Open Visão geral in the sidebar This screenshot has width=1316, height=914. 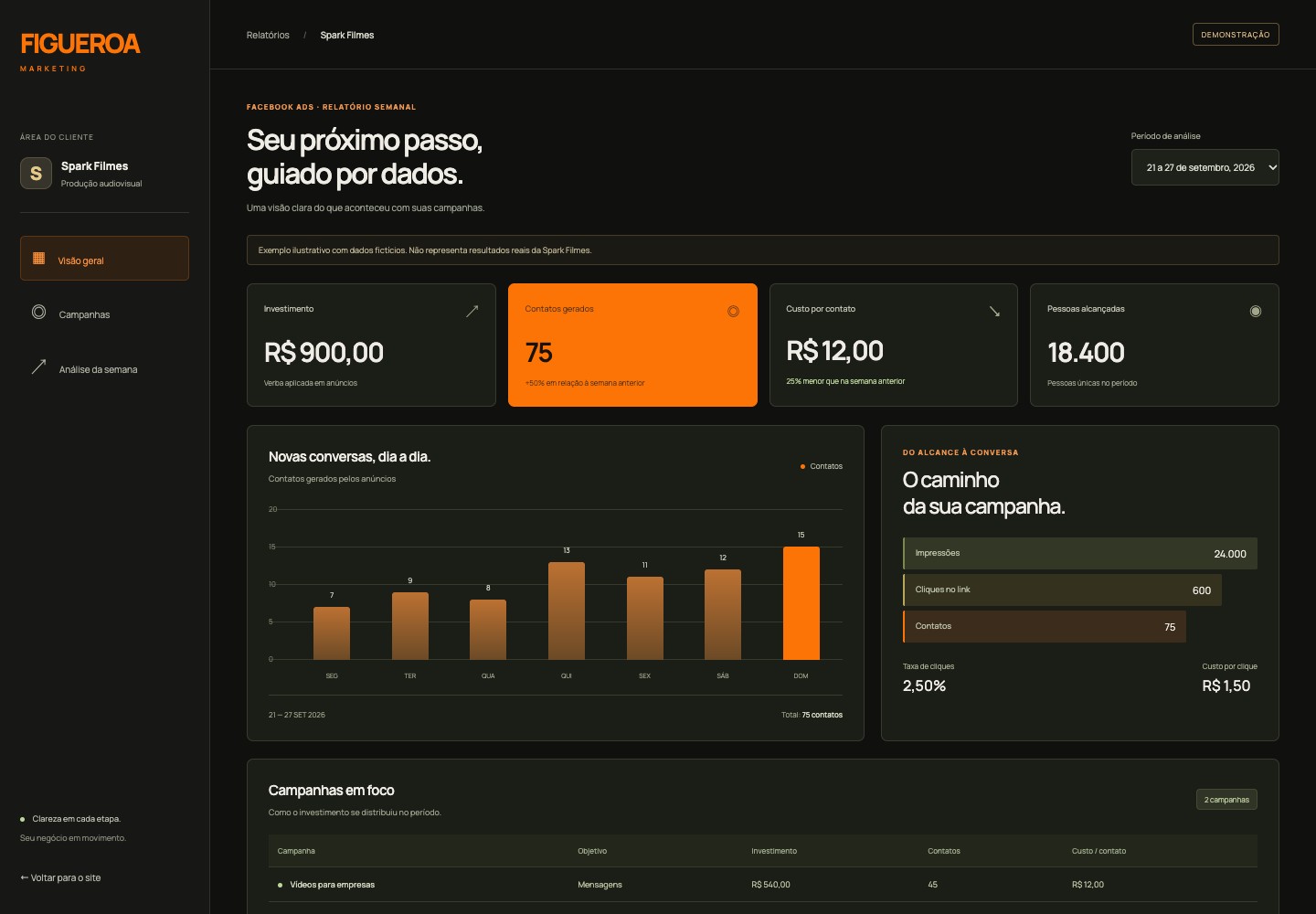(x=104, y=259)
